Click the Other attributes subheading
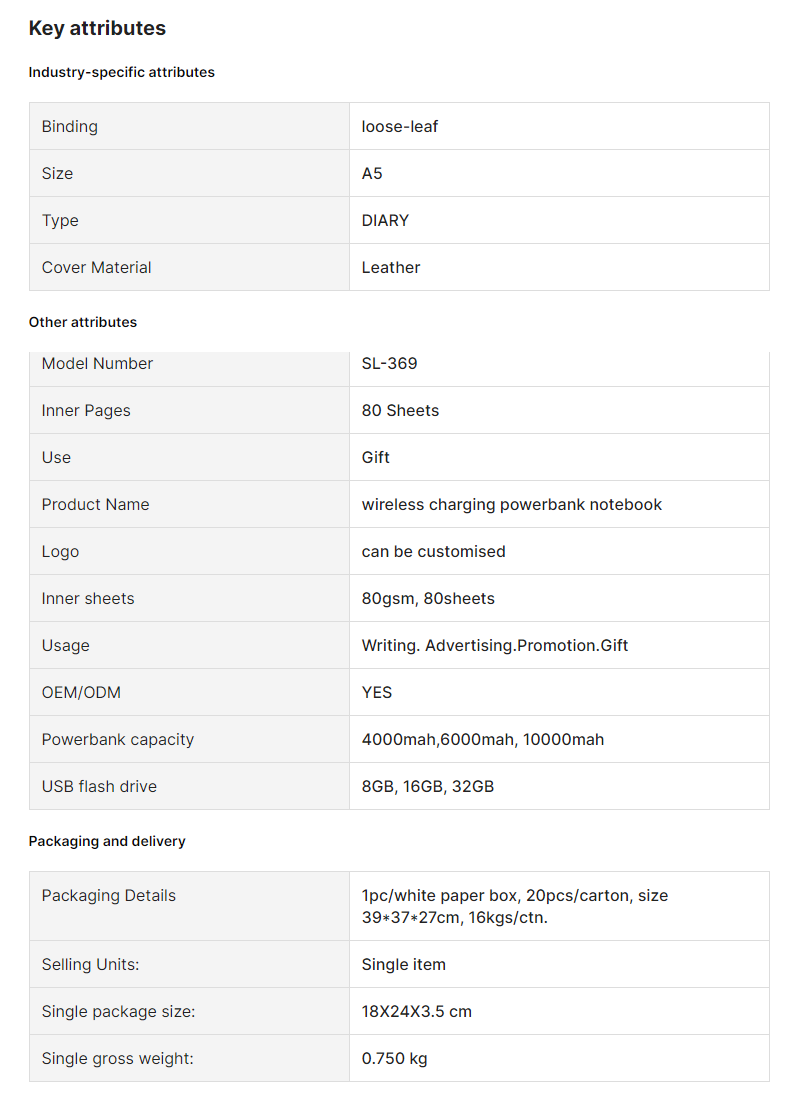Image resolution: width=791 pixels, height=1101 pixels. click(83, 322)
